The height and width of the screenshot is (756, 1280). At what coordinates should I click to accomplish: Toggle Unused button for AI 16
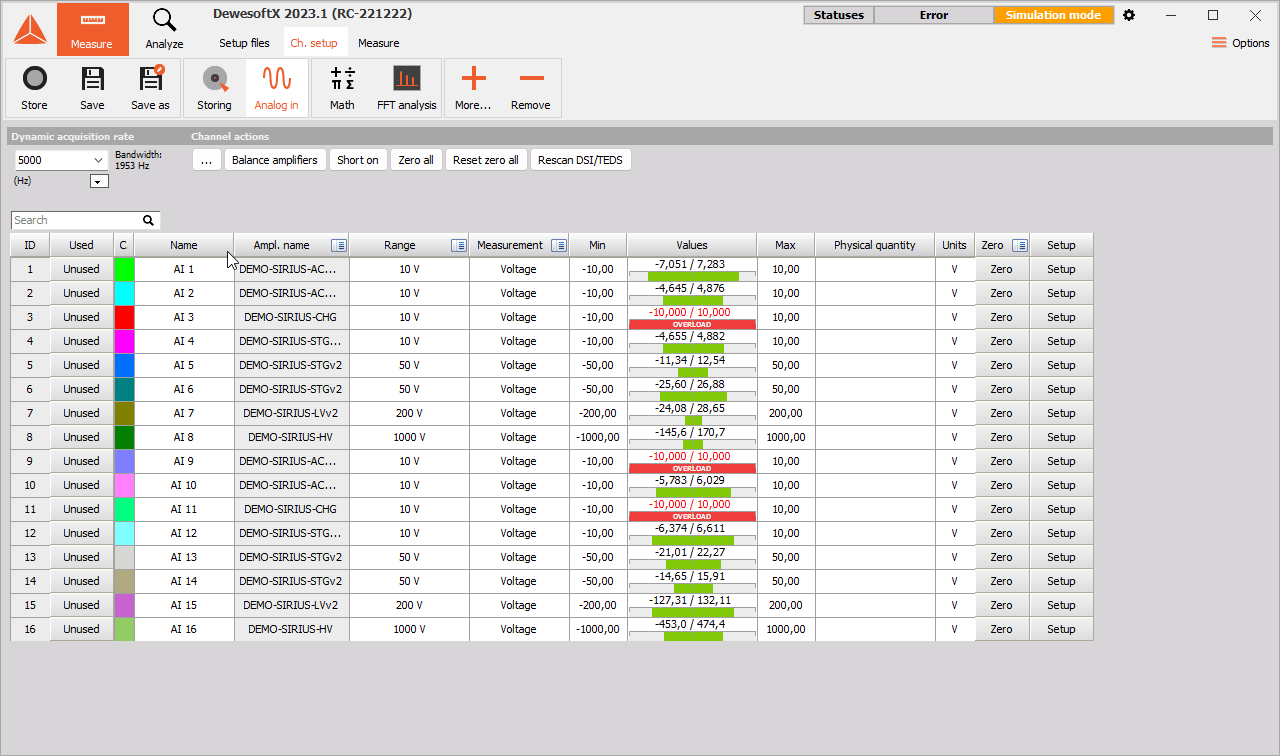click(82, 629)
